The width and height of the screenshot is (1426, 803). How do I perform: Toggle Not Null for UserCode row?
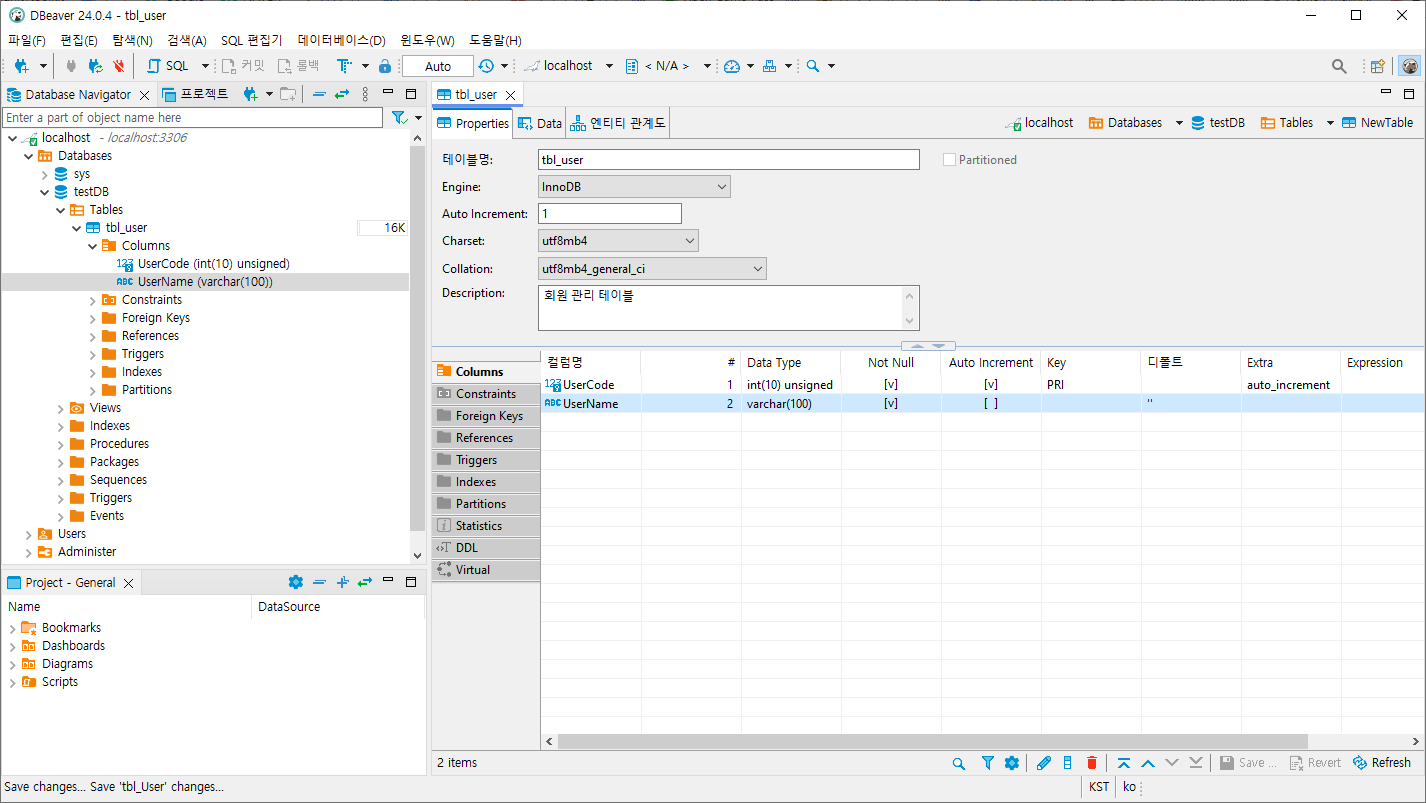(891, 385)
